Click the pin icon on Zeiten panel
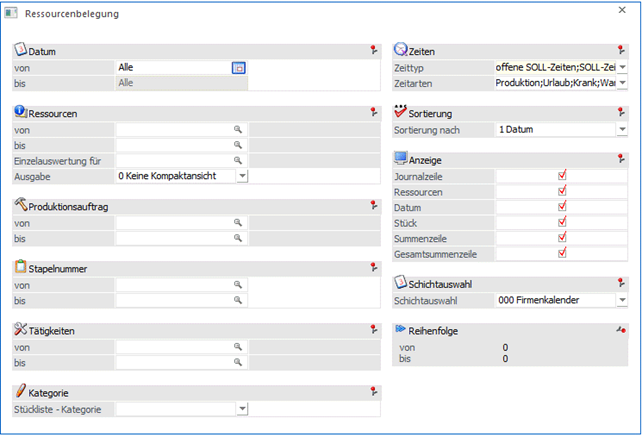This screenshot has height=438, width=642. click(622, 49)
